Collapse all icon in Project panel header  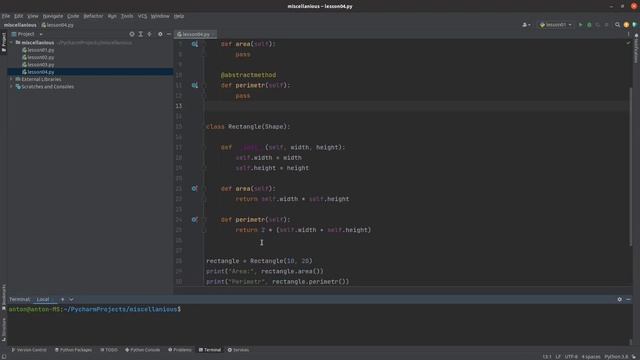[x=149, y=34]
